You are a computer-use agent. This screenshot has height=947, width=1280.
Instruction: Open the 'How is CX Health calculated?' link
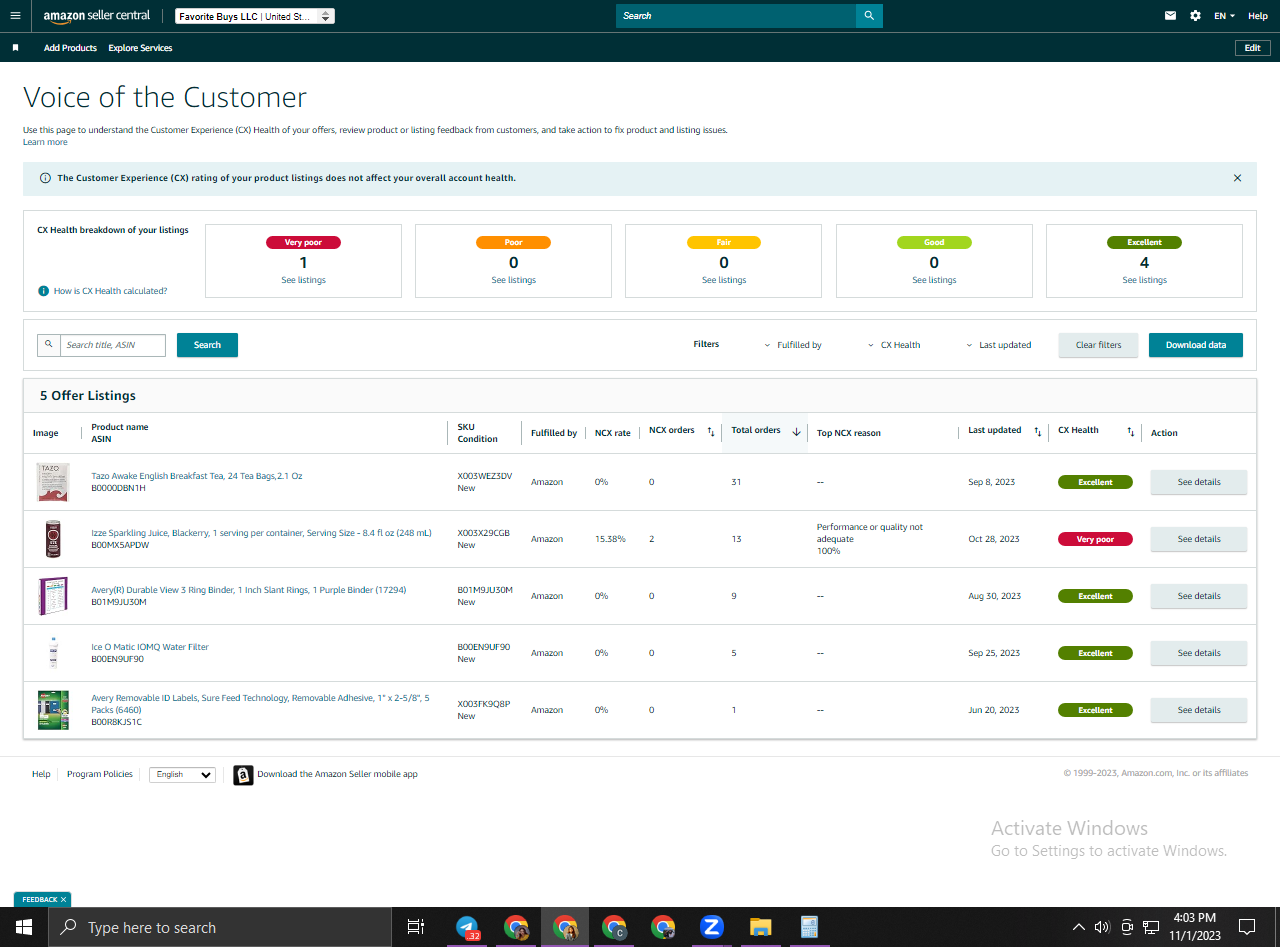pyautogui.click(x=110, y=291)
